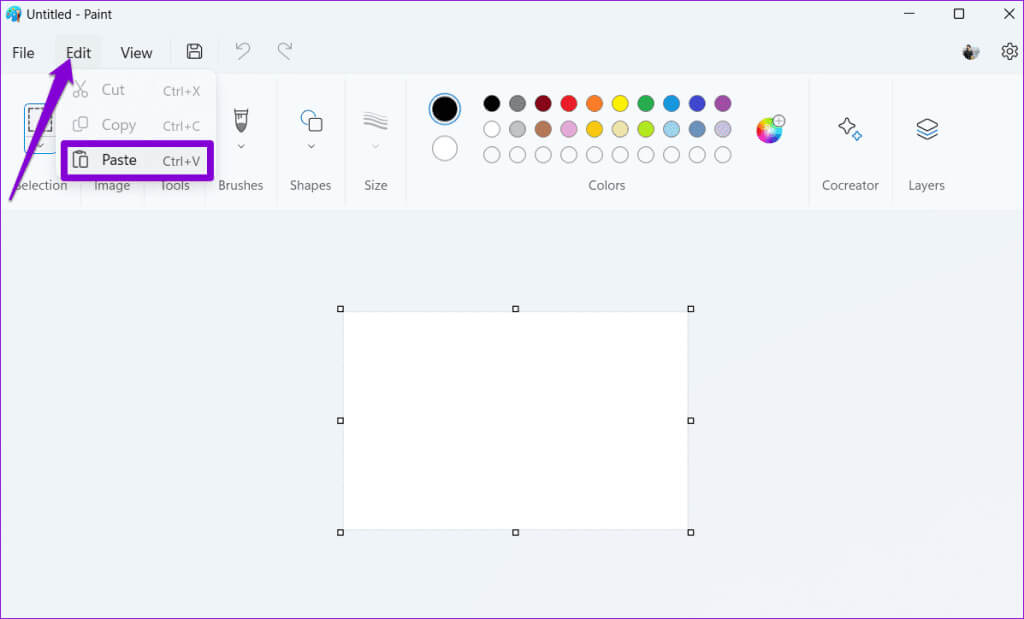The width and height of the screenshot is (1024, 619).
Task: Click the Size line thickness icon
Action: [376, 121]
